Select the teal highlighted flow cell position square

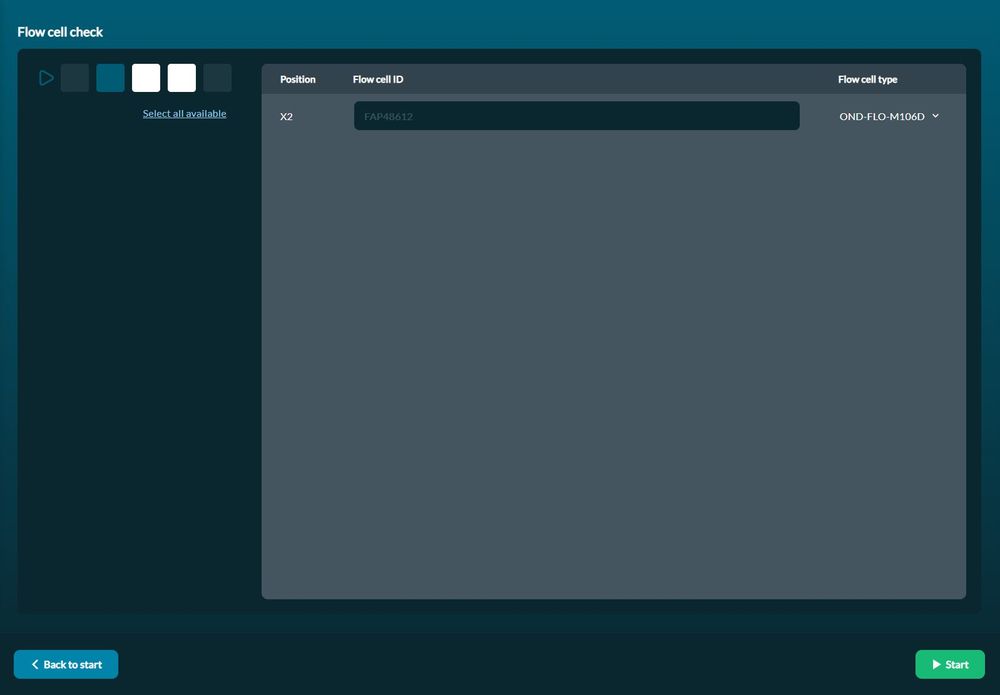(110, 78)
